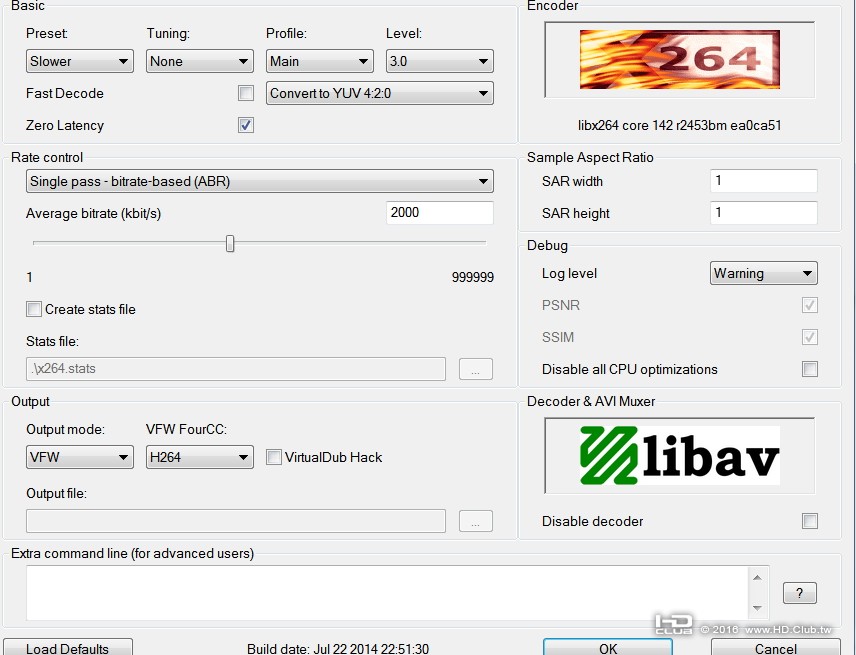
Task: Check Disable all CPU optimizations
Action: coord(810,370)
